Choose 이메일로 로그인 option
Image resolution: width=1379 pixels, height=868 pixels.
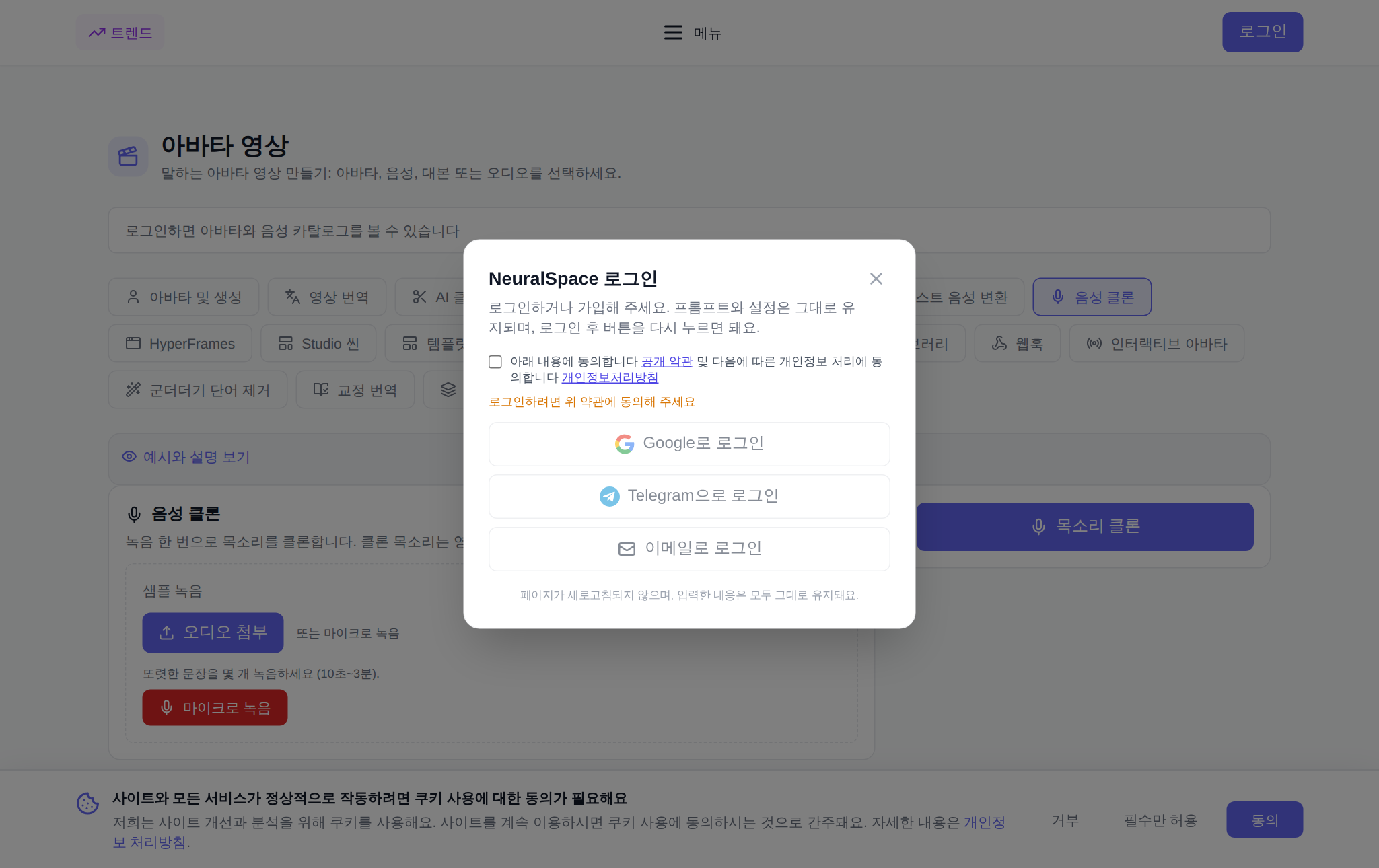[689, 549]
